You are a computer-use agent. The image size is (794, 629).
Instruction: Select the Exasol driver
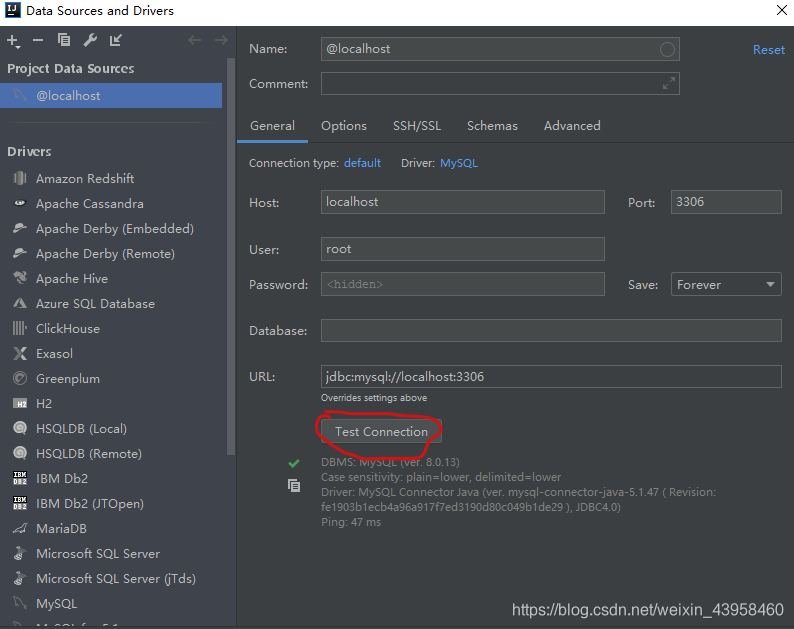pos(111,353)
